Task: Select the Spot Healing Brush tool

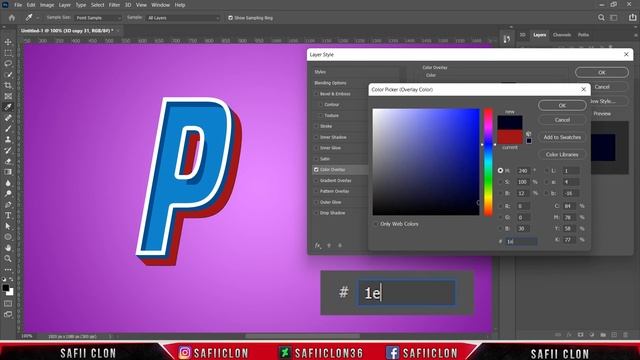Action: tap(8, 118)
